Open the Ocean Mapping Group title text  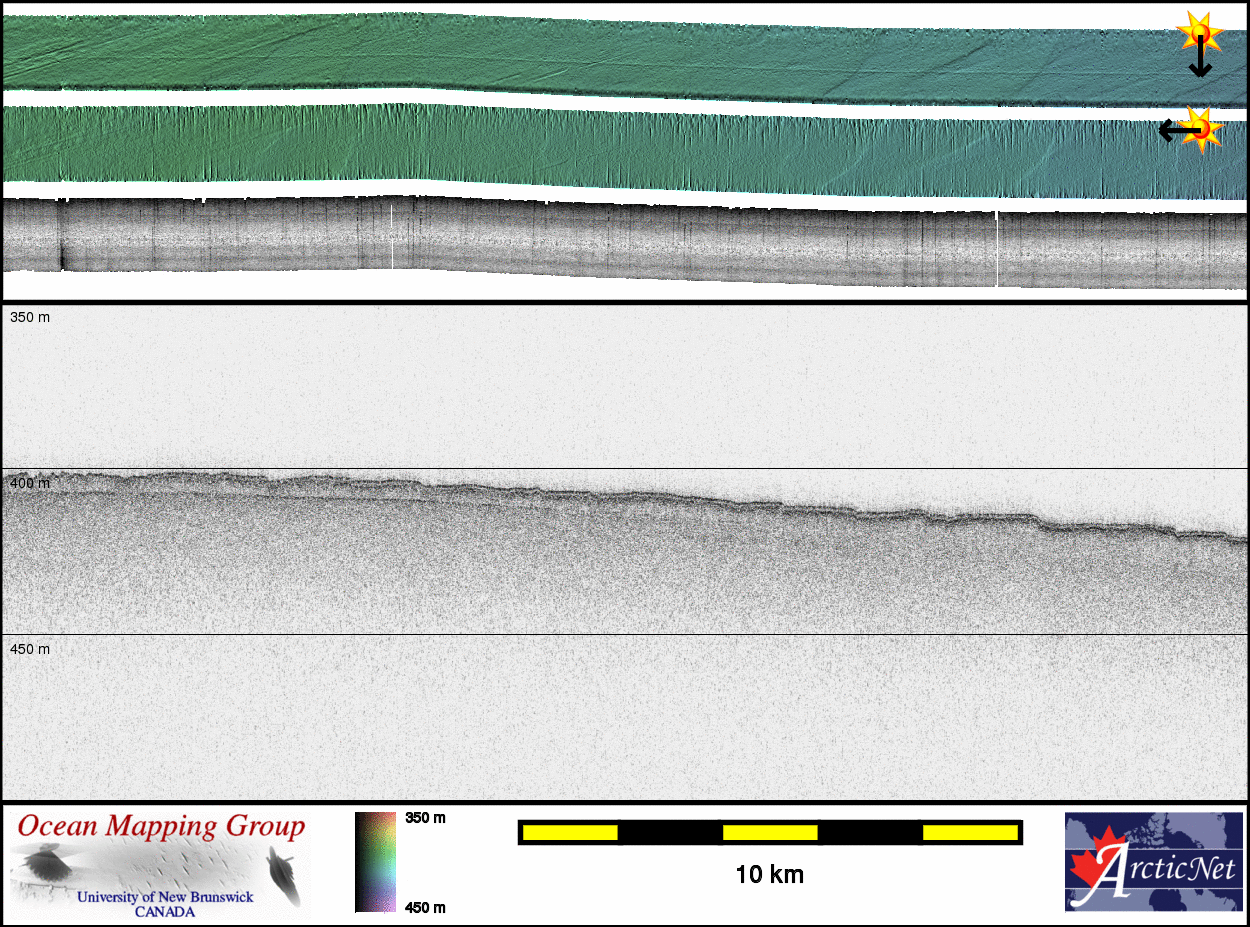click(161, 827)
